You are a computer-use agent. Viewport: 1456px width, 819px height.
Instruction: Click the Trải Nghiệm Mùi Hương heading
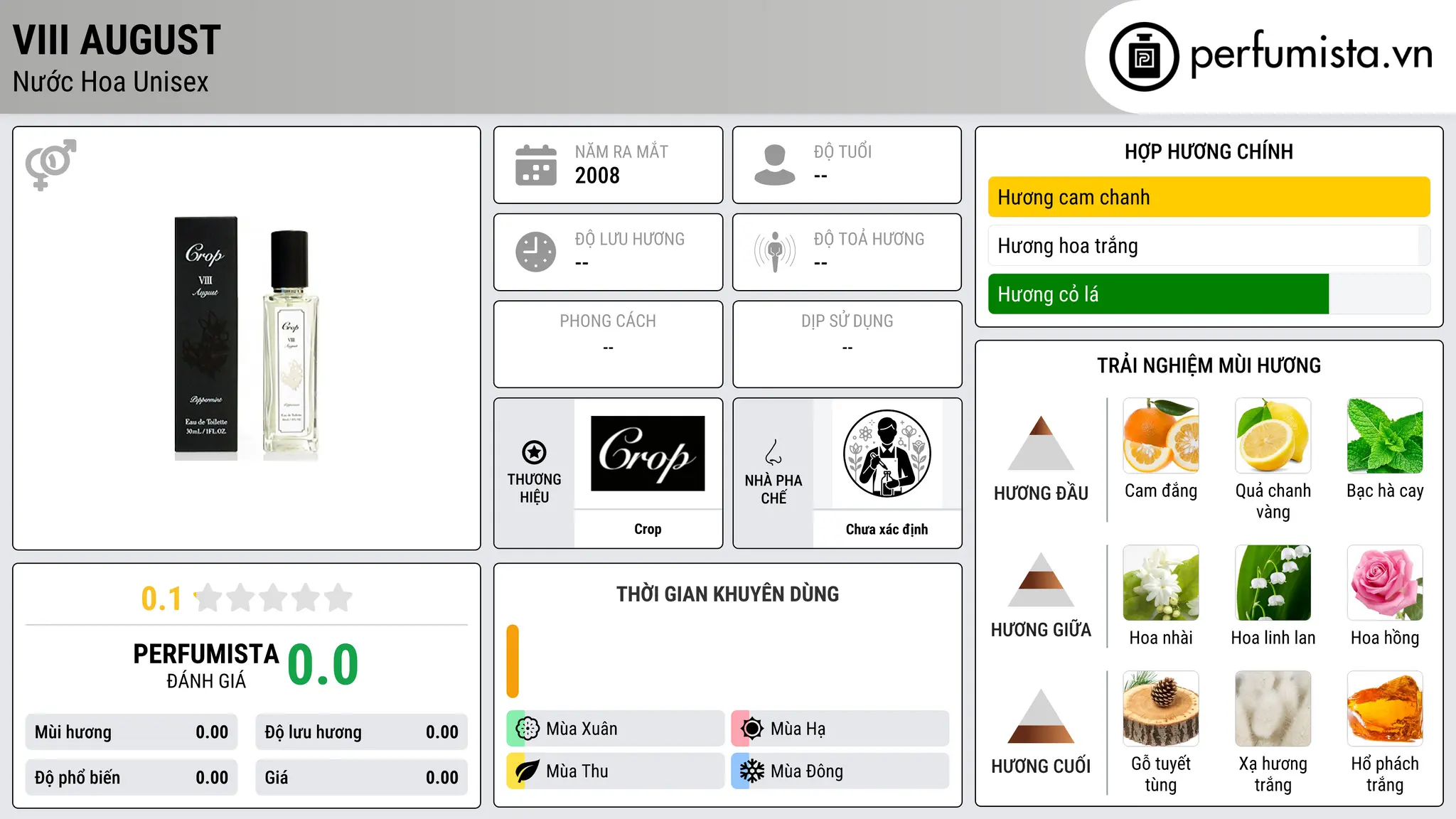1209,365
